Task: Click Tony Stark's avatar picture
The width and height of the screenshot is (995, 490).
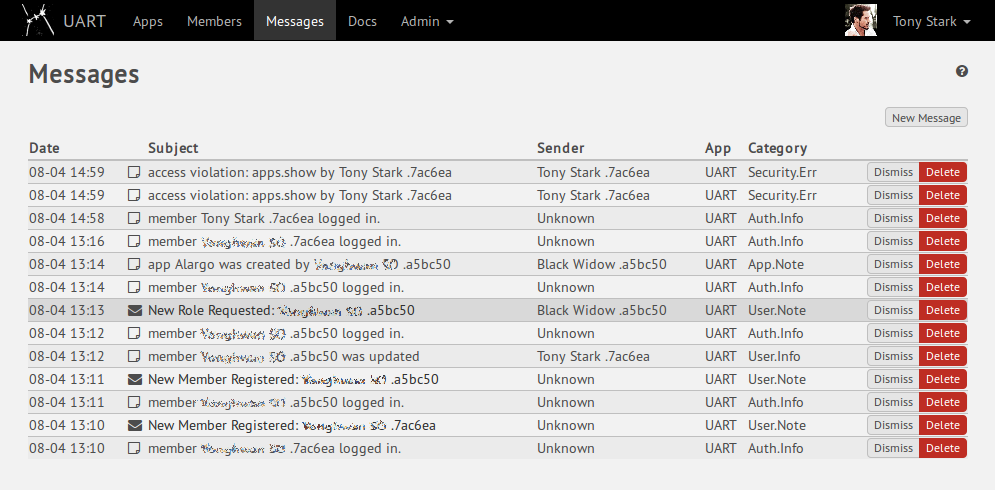Action: tap(860, 21)
